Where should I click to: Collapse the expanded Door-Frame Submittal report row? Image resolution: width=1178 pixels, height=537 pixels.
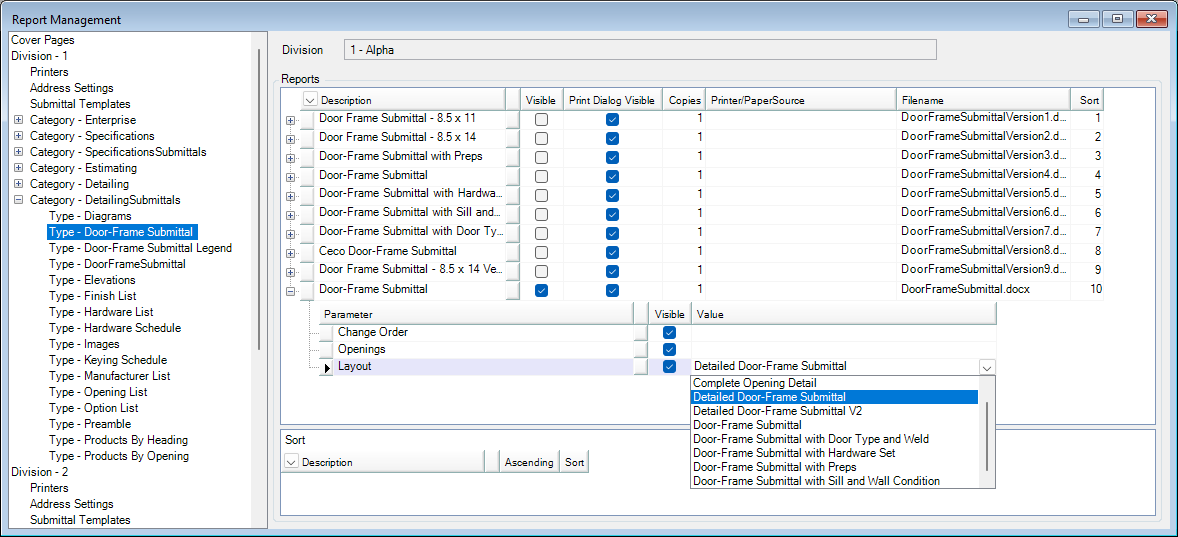291,290
